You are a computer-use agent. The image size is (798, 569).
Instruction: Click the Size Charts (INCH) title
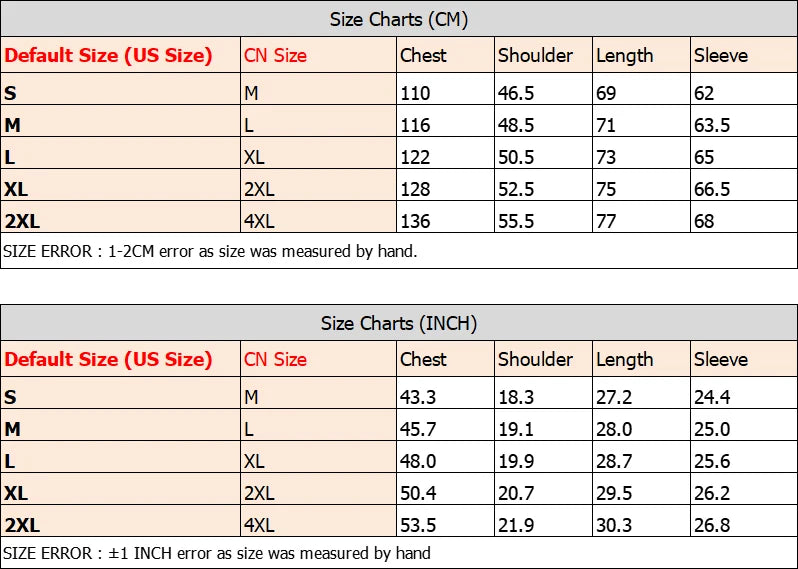pos(398,323)
